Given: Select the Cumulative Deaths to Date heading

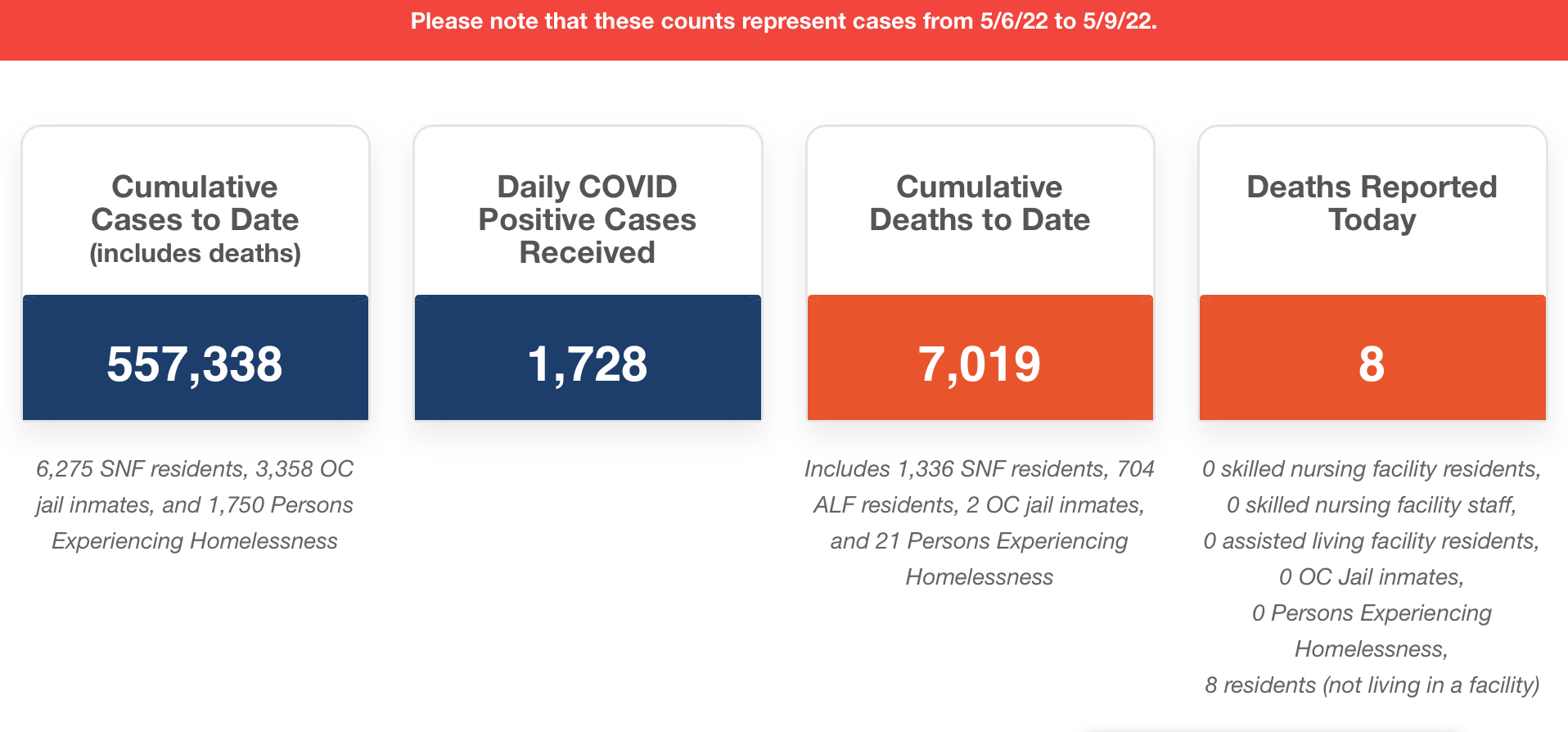Looking at the screenshot, I should coord(980,203).
